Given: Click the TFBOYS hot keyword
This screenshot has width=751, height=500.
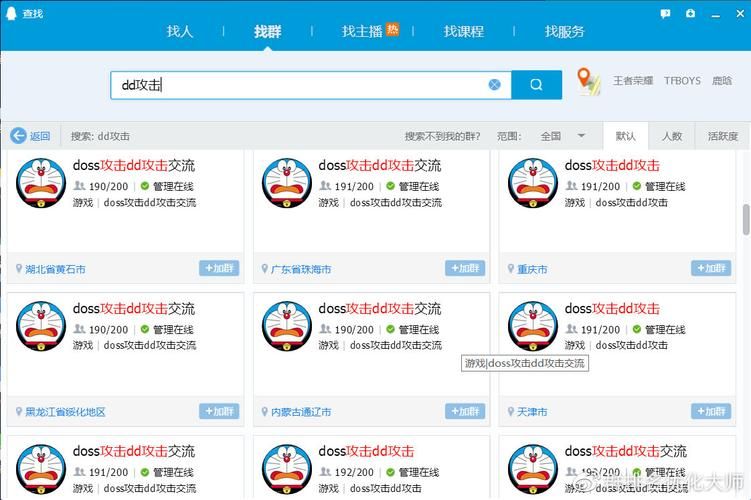Looking at the screenshot, I should [682, 80].
